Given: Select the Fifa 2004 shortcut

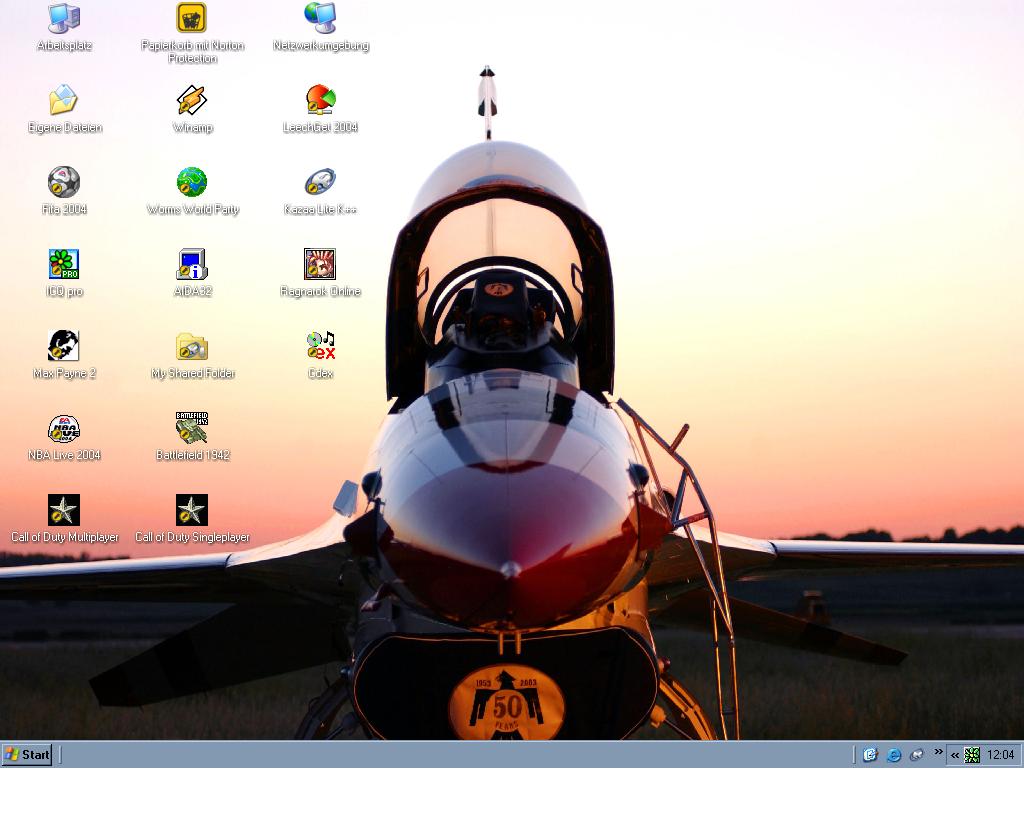Looking at the screenshot, I should [x=64, y=182].
